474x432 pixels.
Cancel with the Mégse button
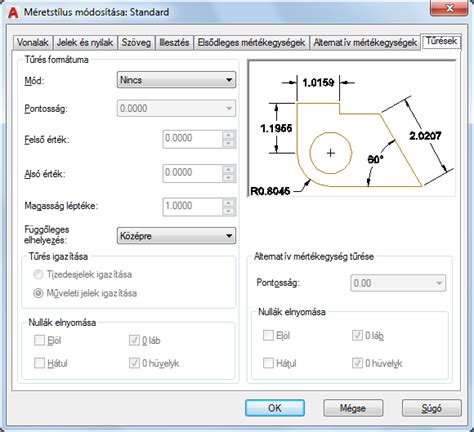coord(353,408)
